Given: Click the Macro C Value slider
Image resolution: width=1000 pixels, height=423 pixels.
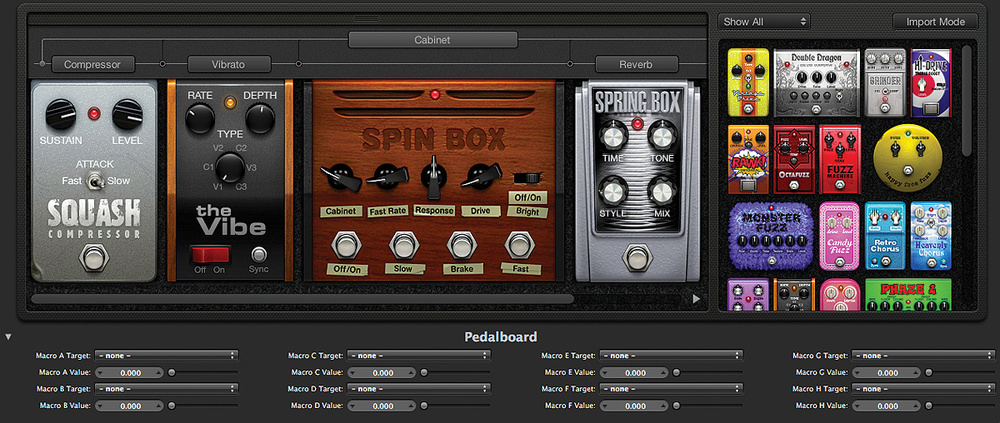Looking at the screenshot, I should (x=457, y=372).
